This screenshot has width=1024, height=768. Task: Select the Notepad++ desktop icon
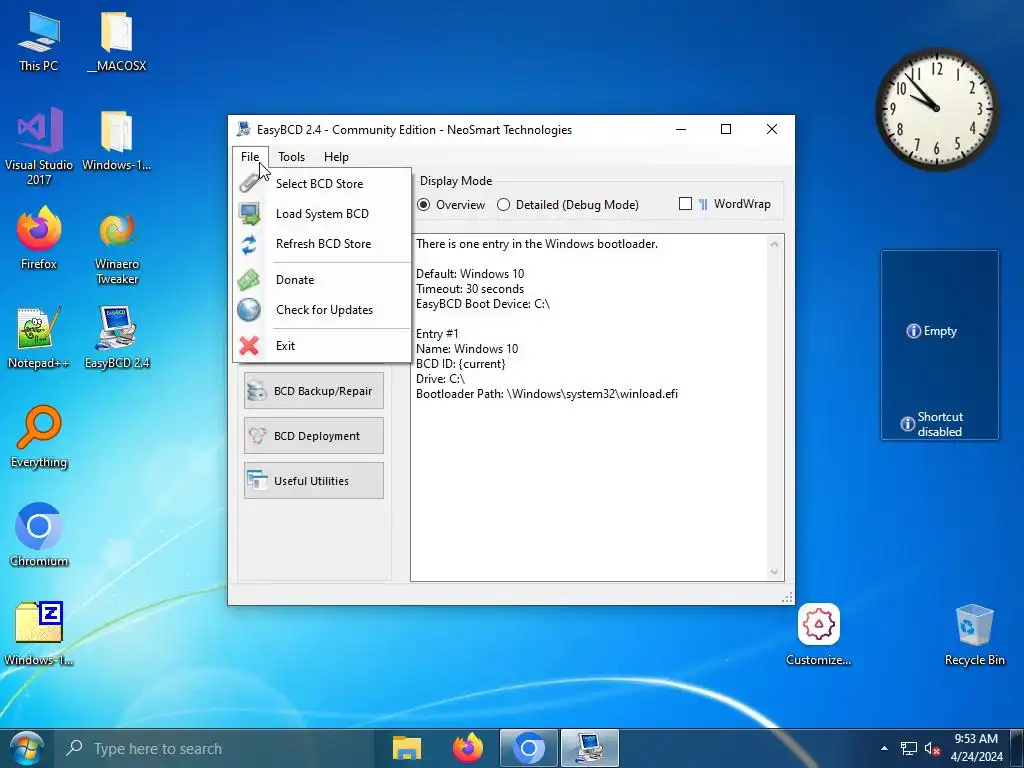point(39,338)
